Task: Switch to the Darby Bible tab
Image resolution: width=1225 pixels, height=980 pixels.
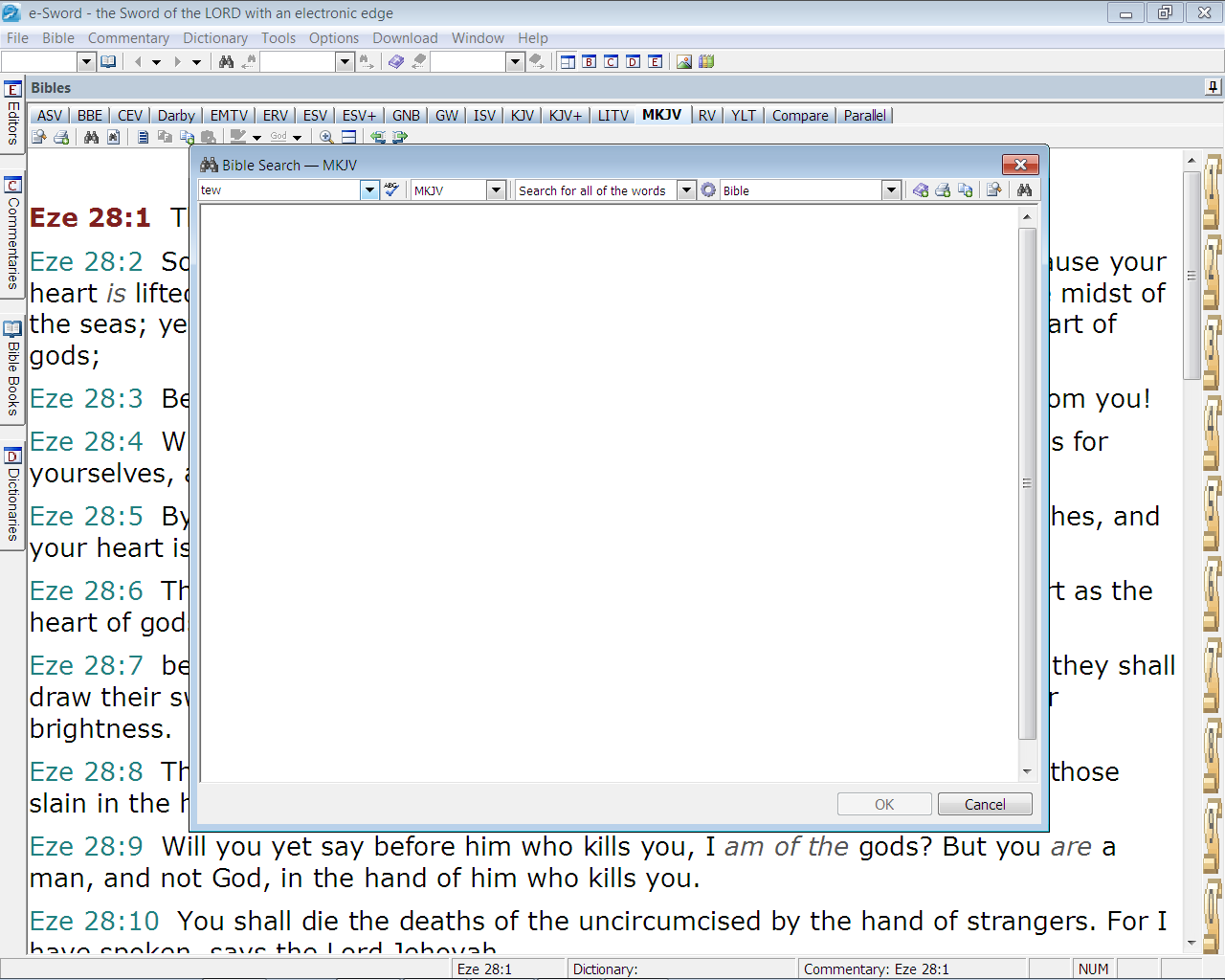Action: 176,115
